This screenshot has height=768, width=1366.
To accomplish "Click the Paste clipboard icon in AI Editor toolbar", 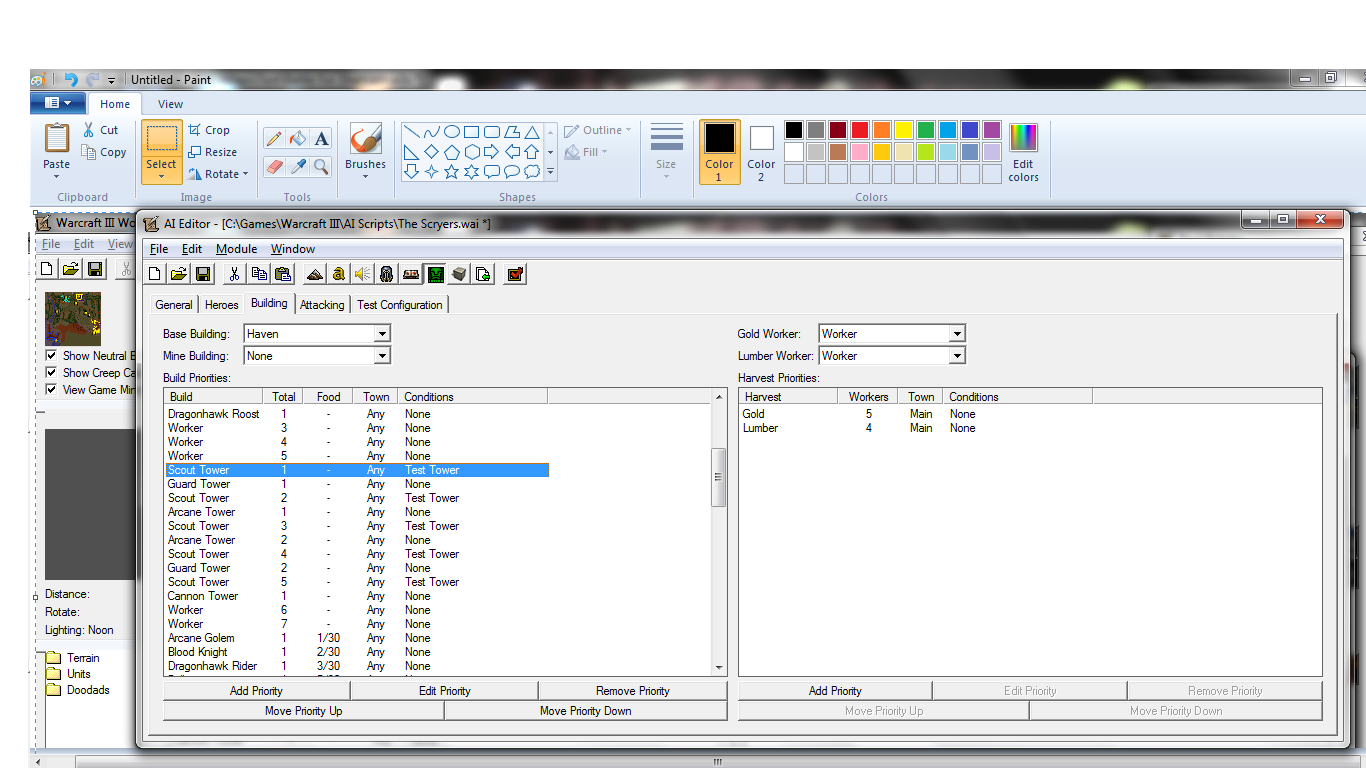I will coord(283,274).
